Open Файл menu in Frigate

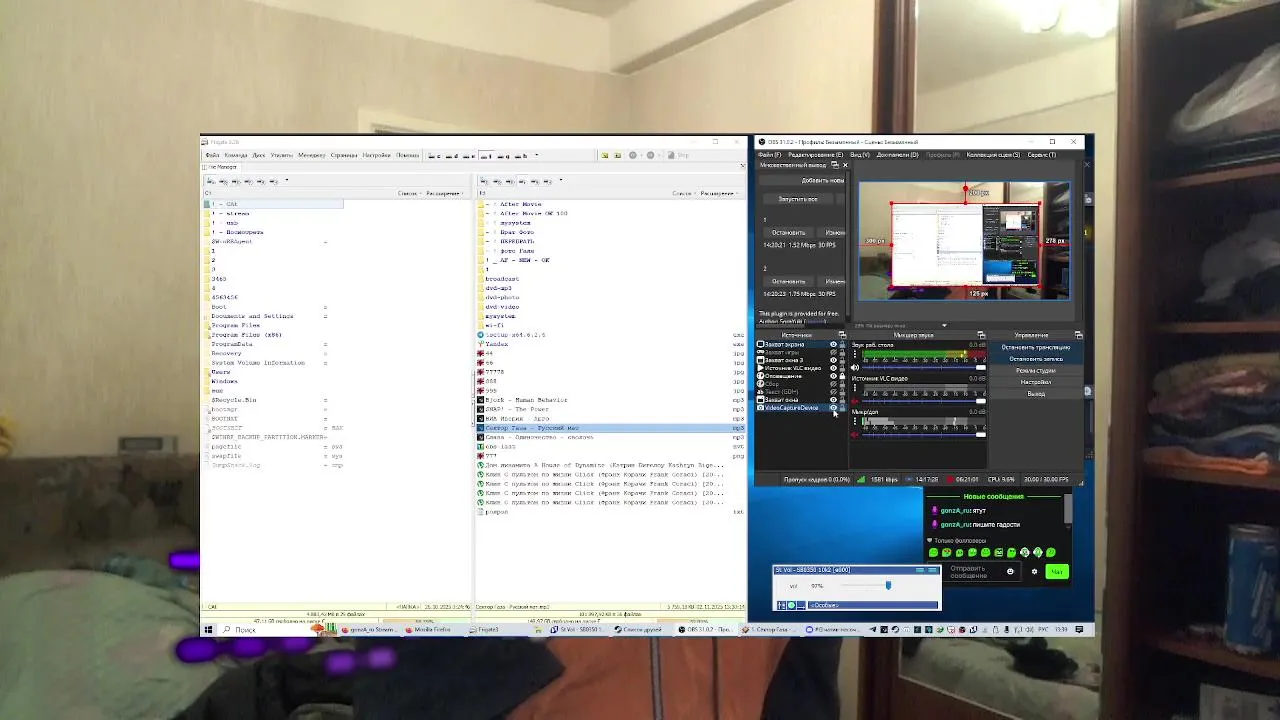click(x=213, y=155)
